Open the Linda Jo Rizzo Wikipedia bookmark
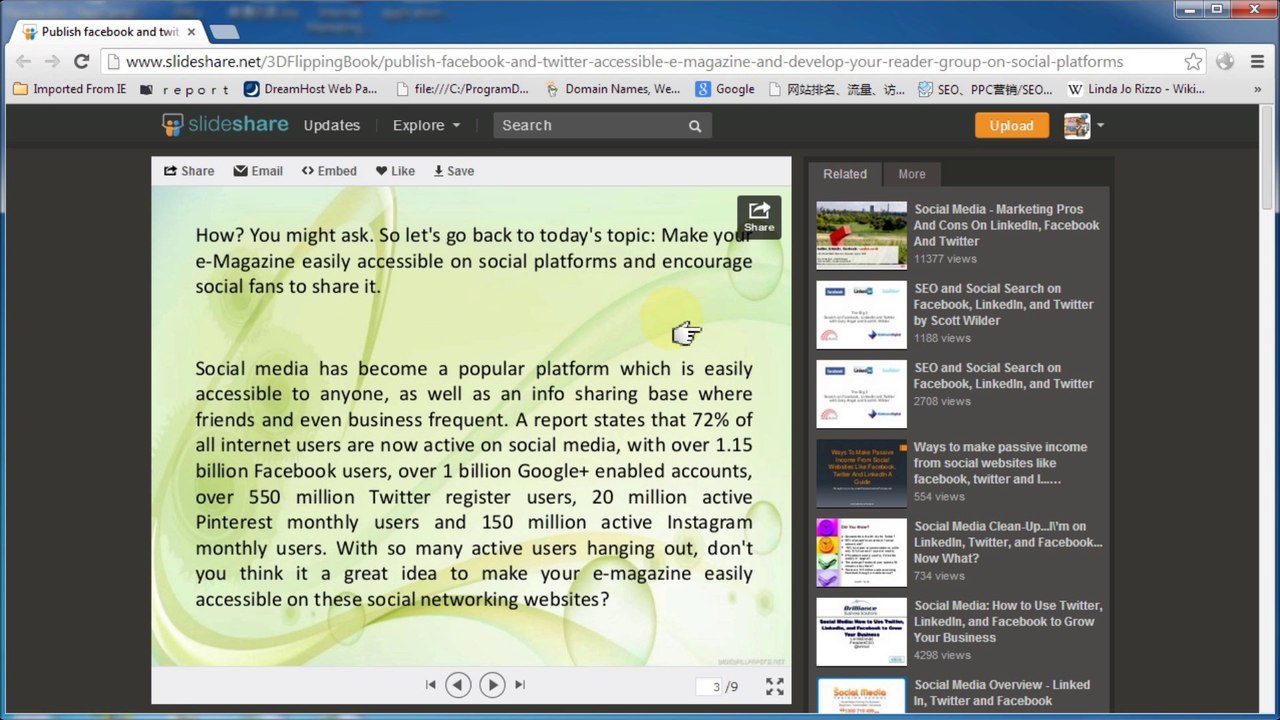1280x720 pixels. point(1136,89)
